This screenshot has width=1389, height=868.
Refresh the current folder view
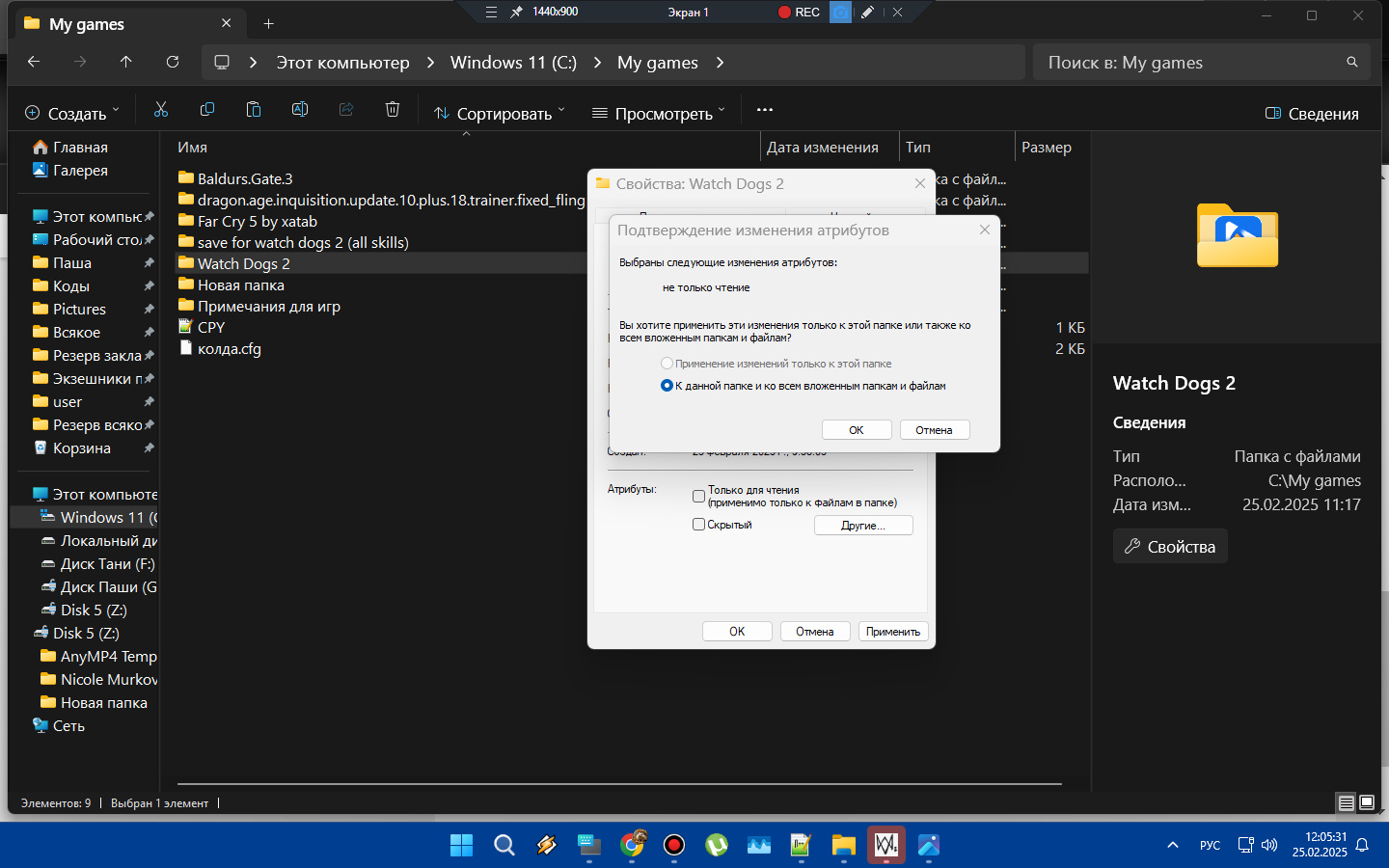point(173,62)
